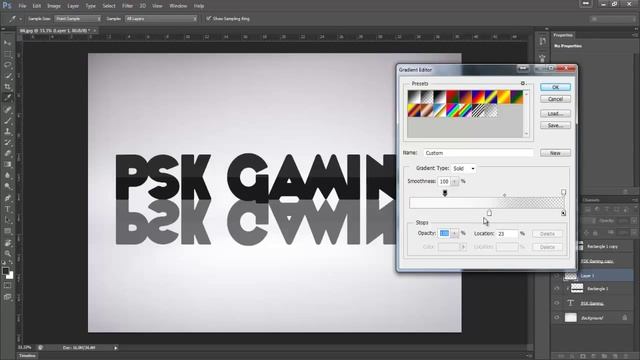The width and height of the screenshot is (640, 360).
Task: Select the Magic Wand tool
Action: coord(7,76)
